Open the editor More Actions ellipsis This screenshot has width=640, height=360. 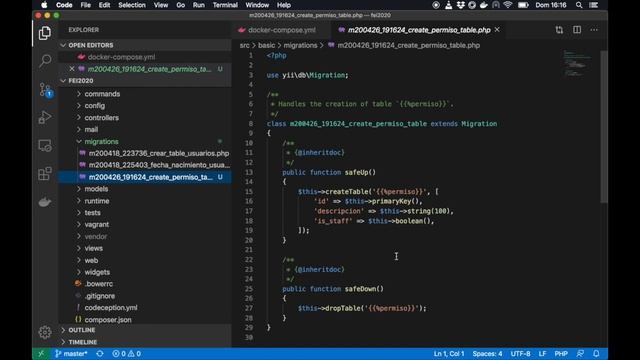[x=594, y=30]
